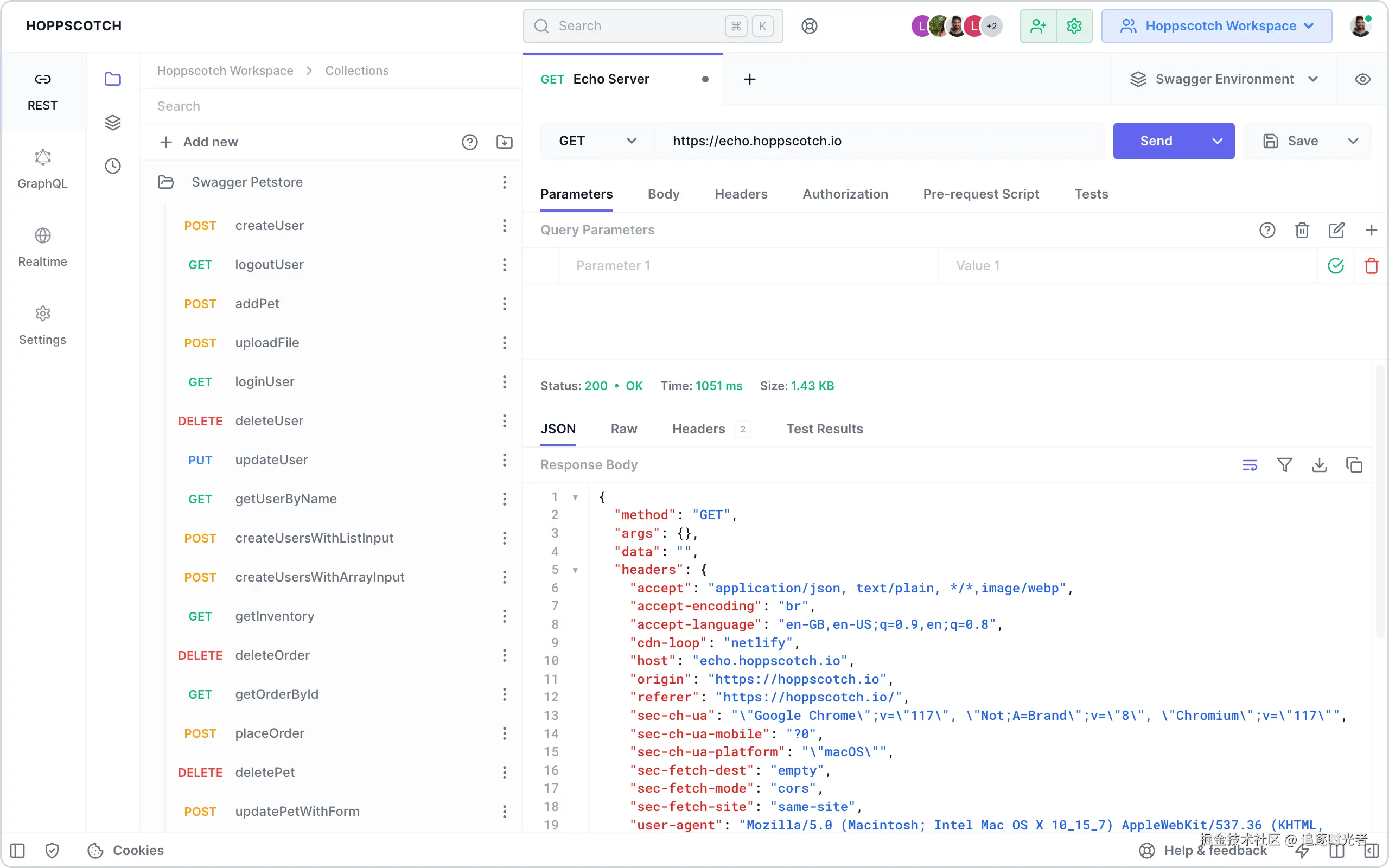1389x868 pixels.
Task: Click the filter response body icon
Action: tap(1284, 464)
